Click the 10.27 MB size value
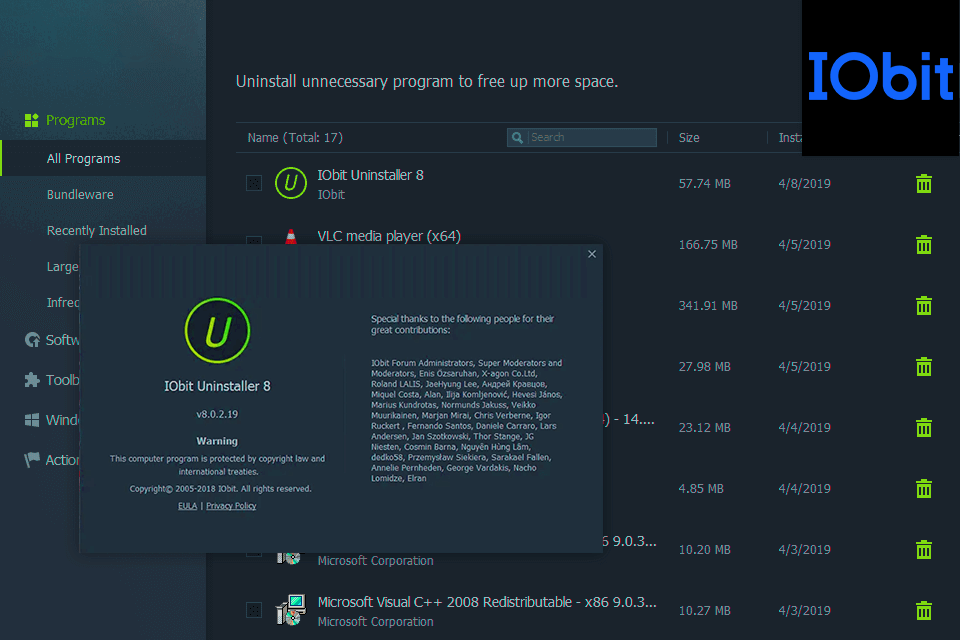960x640 pixels. point(704,611)
